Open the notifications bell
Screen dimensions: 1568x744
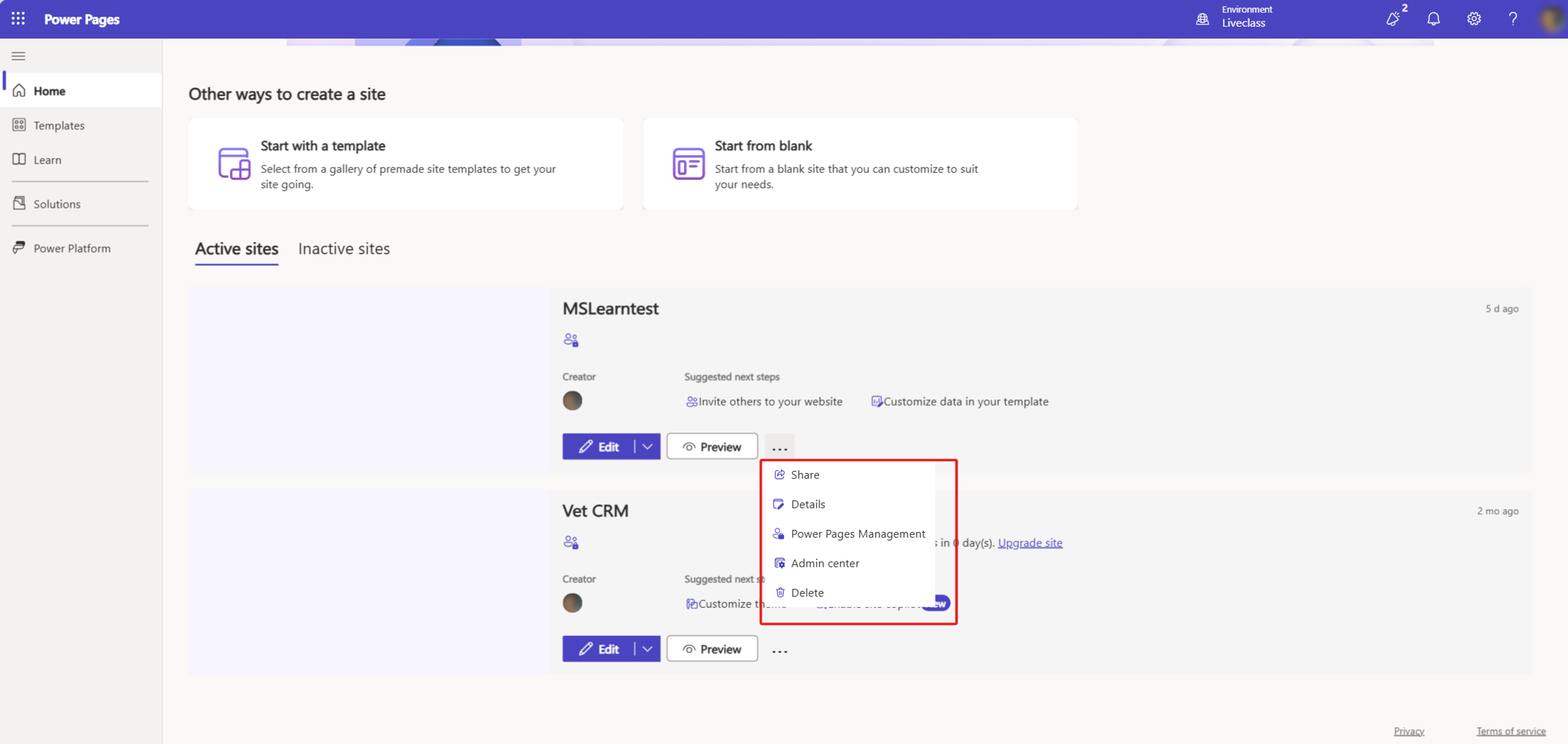[1434, 19]
